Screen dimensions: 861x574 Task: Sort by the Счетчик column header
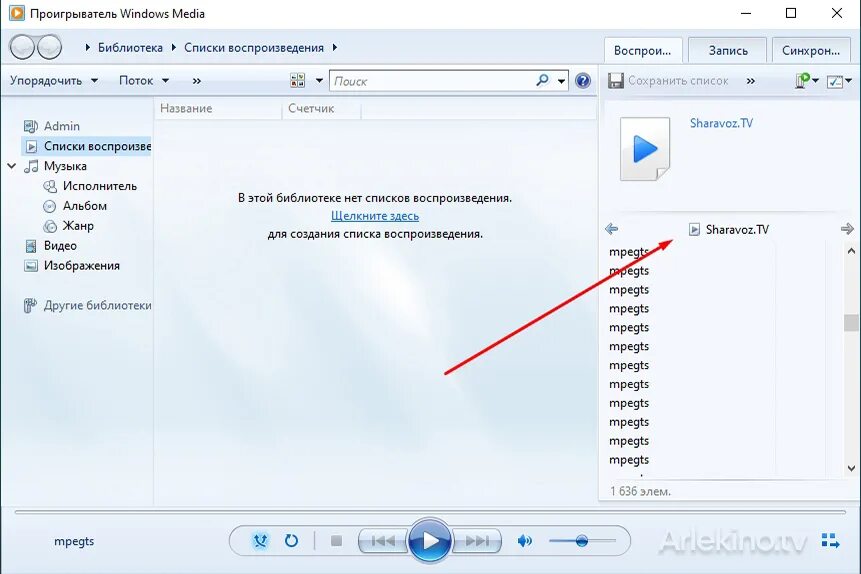(322, 108)
